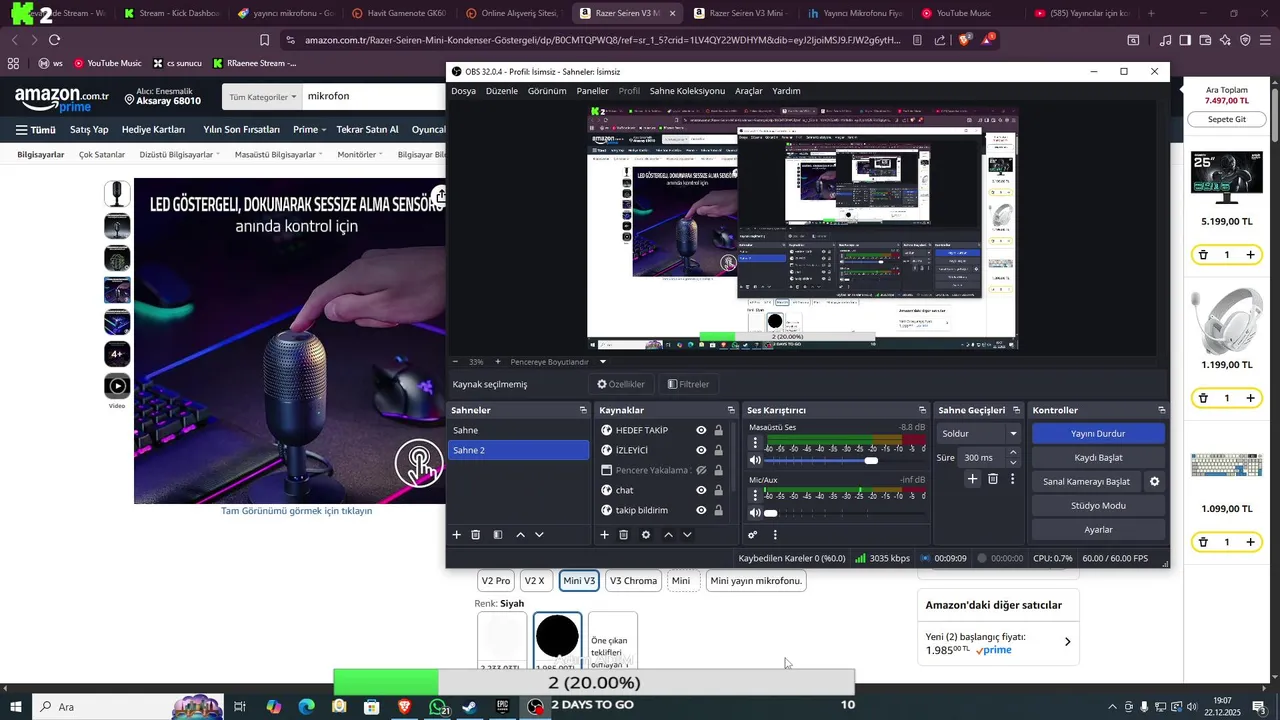The height and width of the screenshot is (720, 1280).
Task: Toggle lock on HEDEF TAKİP source
Action: coord(718,430)
